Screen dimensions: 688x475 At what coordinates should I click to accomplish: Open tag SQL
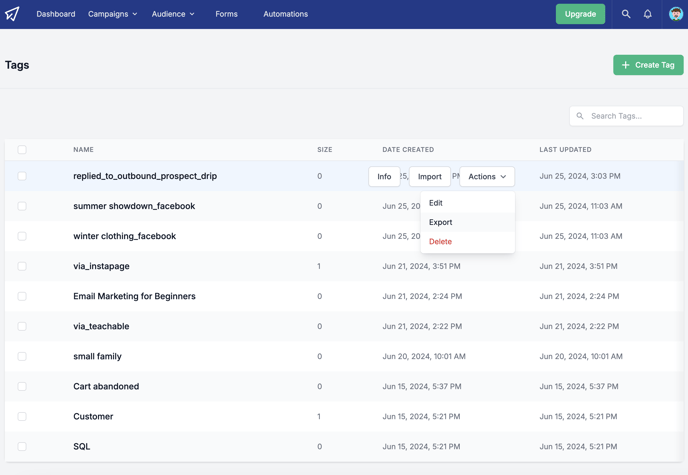point(82,446)
